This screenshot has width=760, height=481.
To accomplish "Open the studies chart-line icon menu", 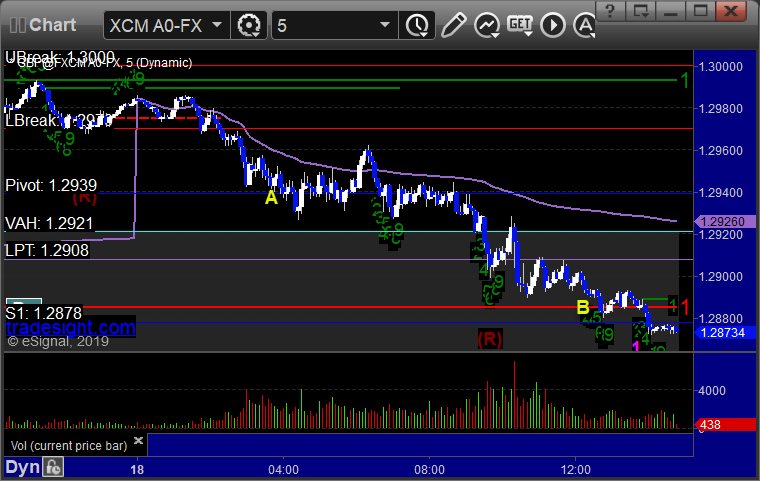I will 487,25.
